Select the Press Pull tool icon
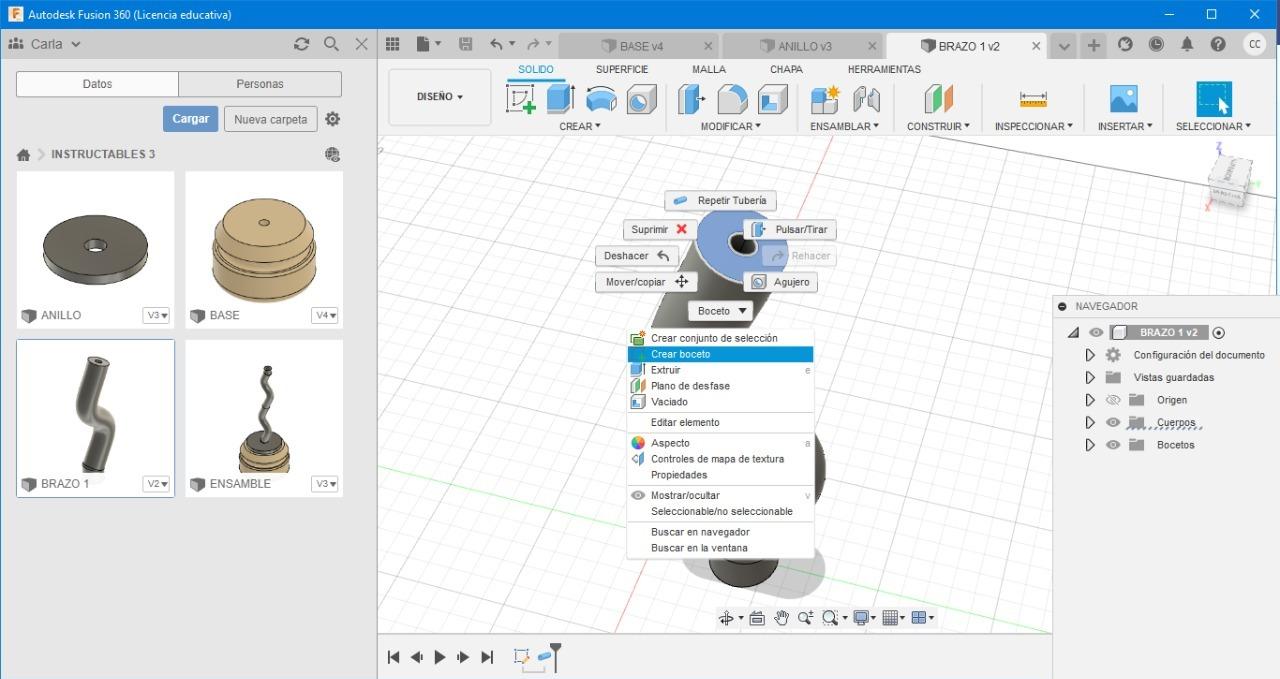 click(x=691, y=99)
